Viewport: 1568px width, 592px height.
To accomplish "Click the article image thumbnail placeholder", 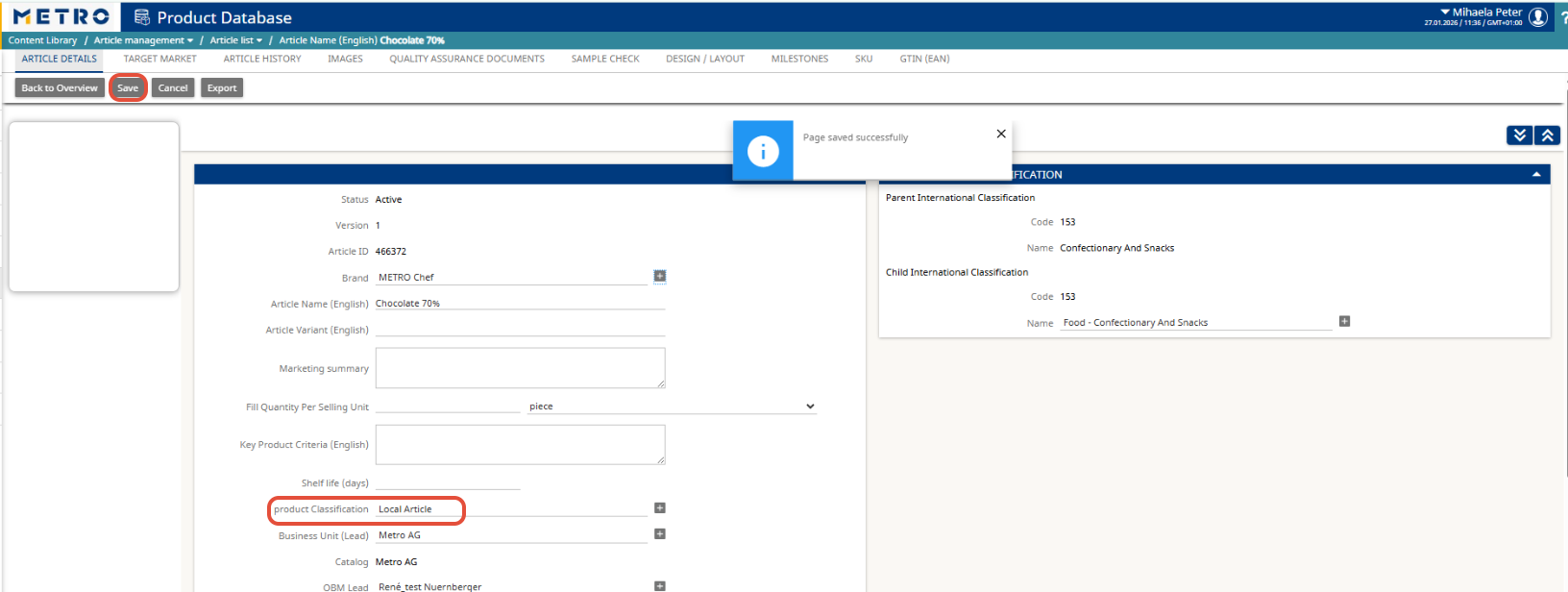I will pos(94,207).
